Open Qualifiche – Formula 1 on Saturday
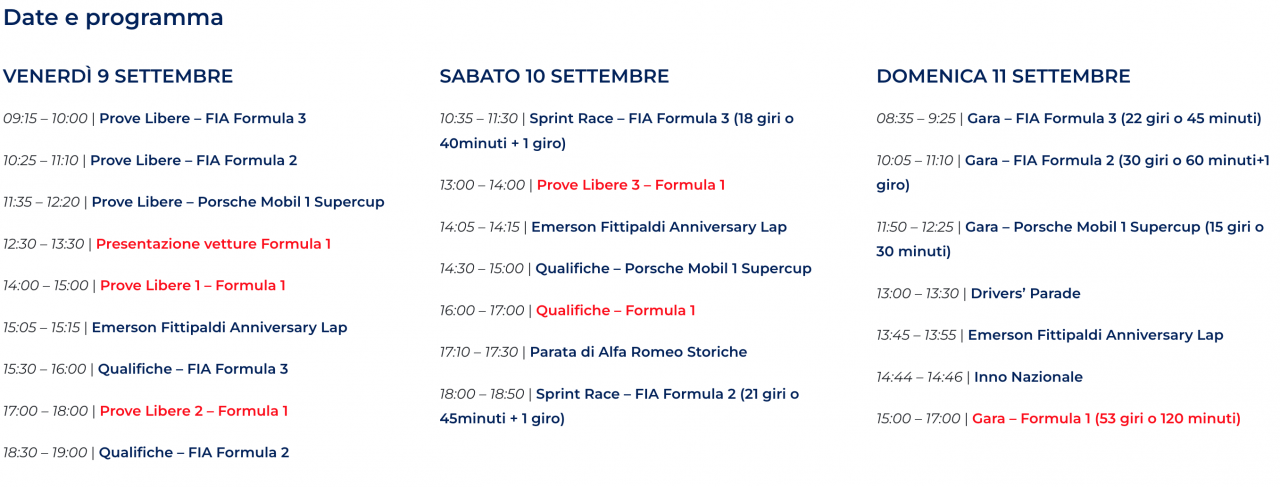Image resolution: width=1280 pixels, height=487 pixels. 615,311
